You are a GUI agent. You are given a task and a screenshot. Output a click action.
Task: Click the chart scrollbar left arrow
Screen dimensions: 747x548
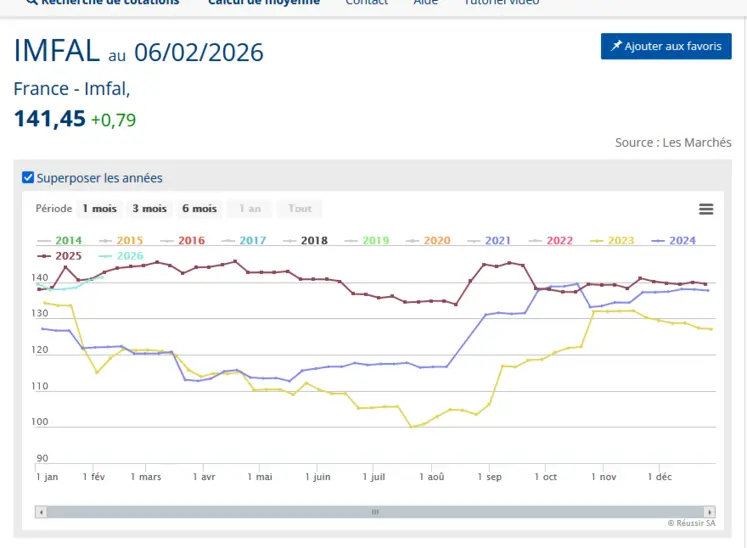coord(41,512)
